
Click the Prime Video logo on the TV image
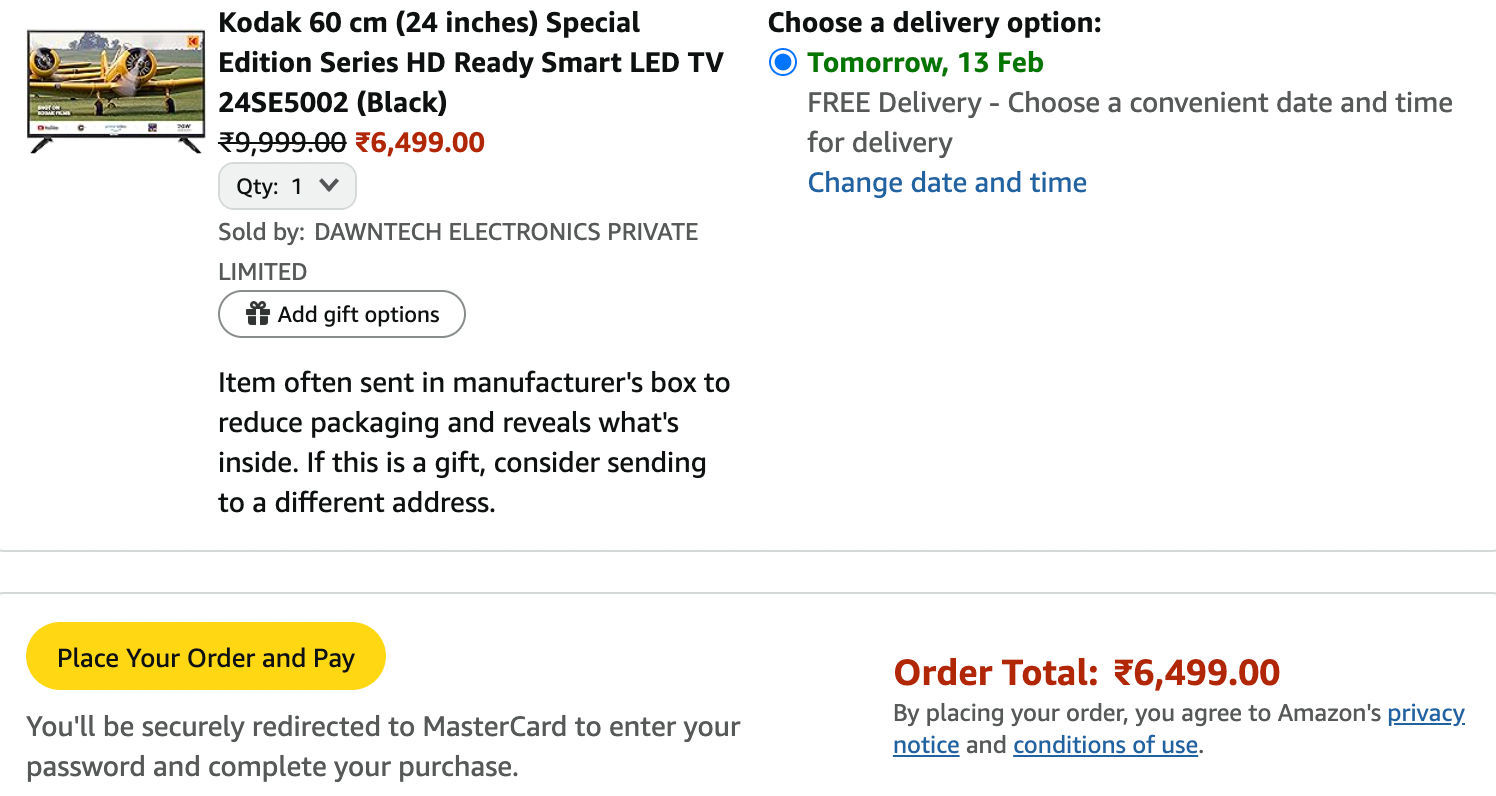(116, 127)
